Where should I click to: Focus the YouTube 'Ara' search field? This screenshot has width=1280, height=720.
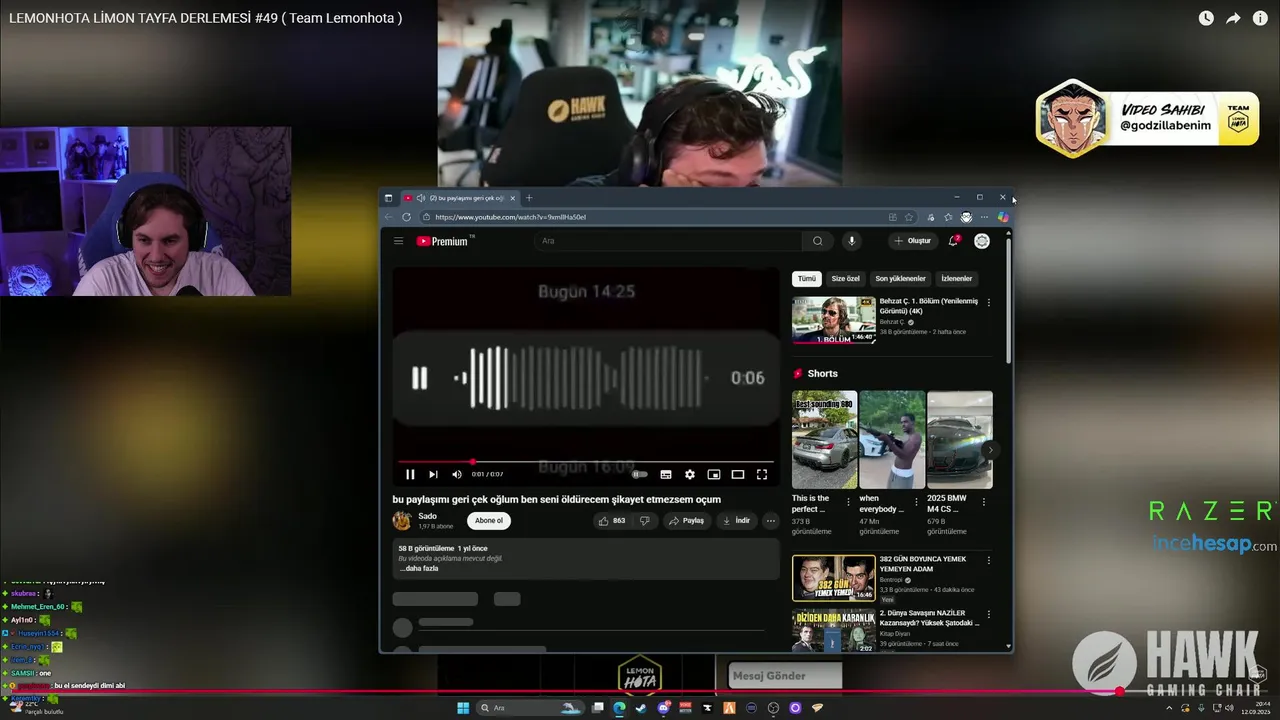(668, 241)
